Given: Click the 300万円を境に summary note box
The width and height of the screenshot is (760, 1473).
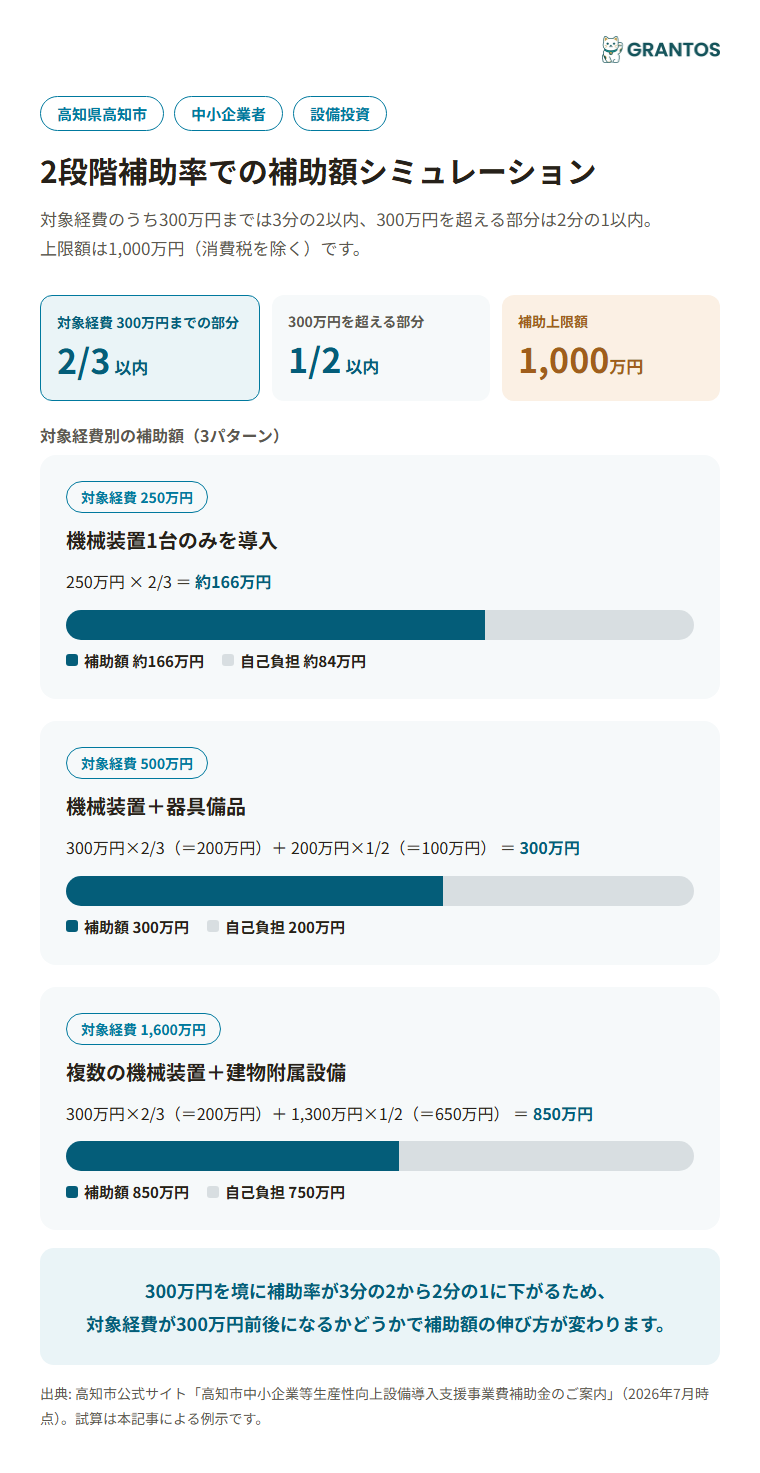Looking at the screenshot, I should (x=380, y=1306).
